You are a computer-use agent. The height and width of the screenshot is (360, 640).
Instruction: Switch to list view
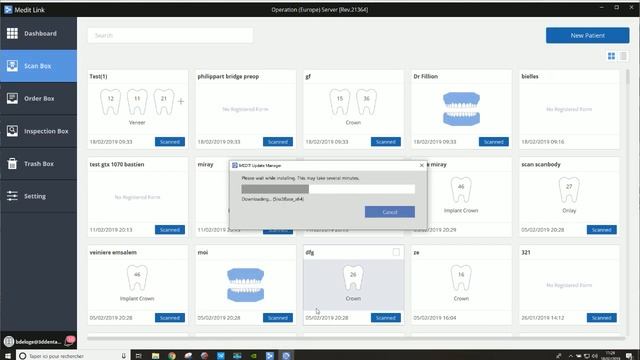[623, 56]
